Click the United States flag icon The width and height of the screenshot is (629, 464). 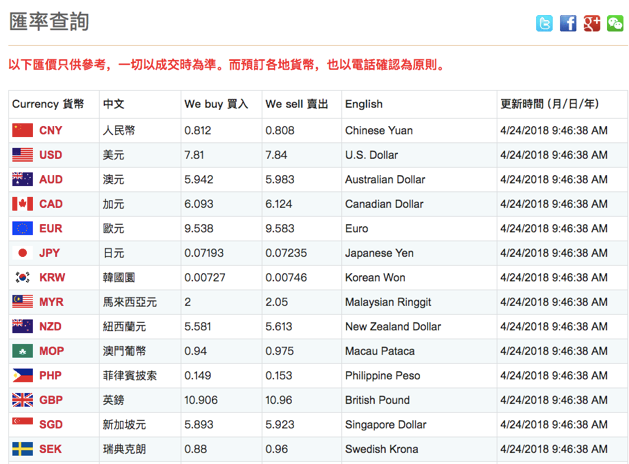[x=22, y=155]
